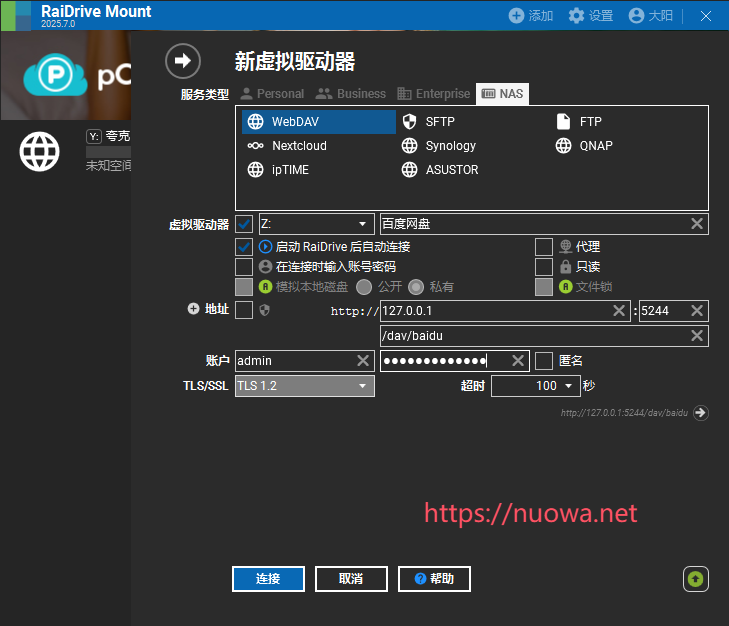Click the pCloud banner thumbnail
Image resolution: width=729 pixels, height=626 pixels.
pyautogui.click(x=66, y=75)
